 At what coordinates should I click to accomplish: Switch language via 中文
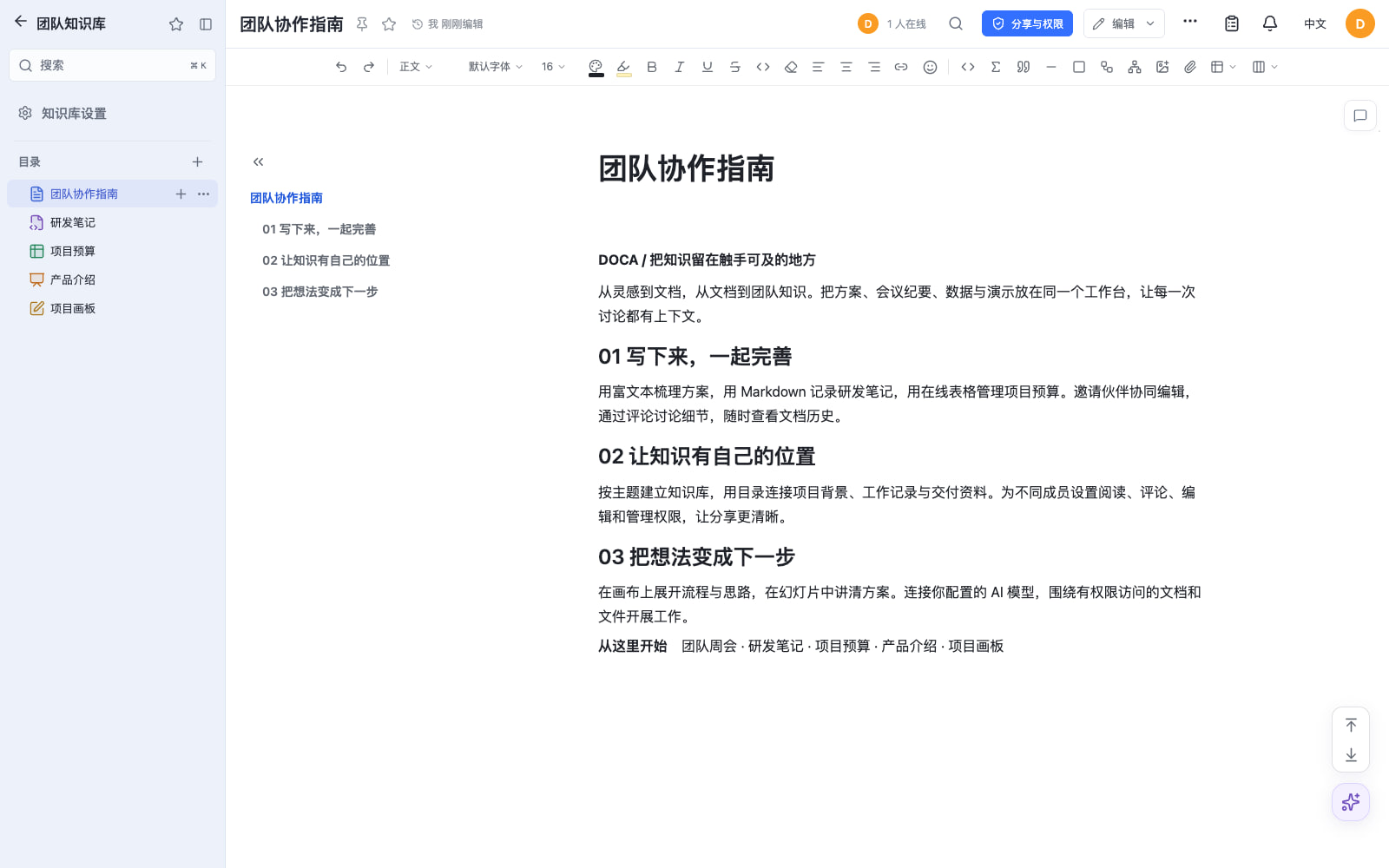click(1314, 23)
